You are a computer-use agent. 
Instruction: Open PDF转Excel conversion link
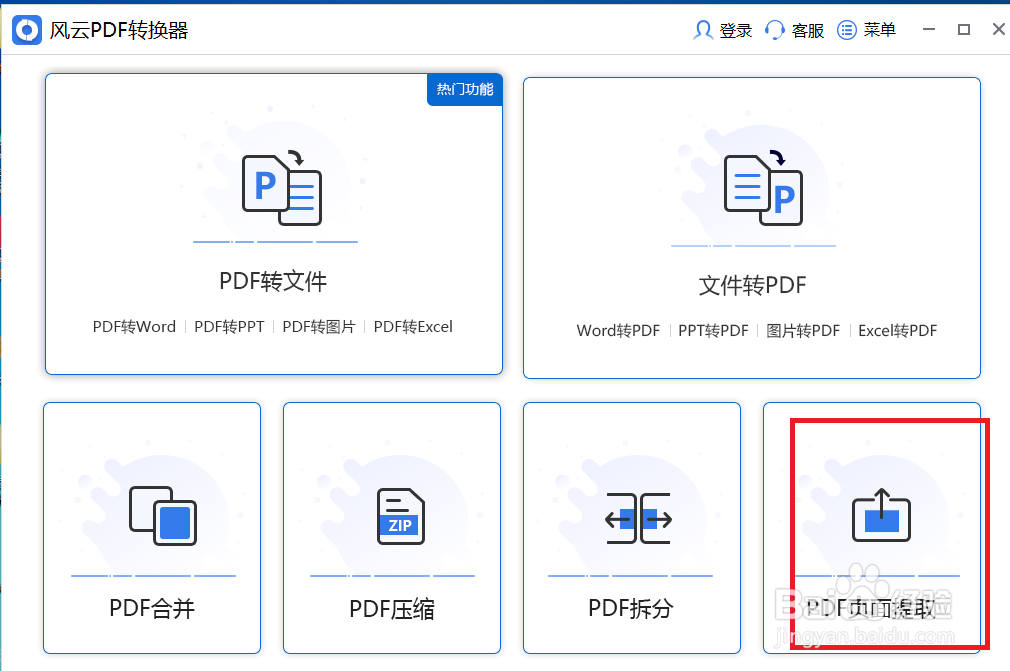coord(413,326)
